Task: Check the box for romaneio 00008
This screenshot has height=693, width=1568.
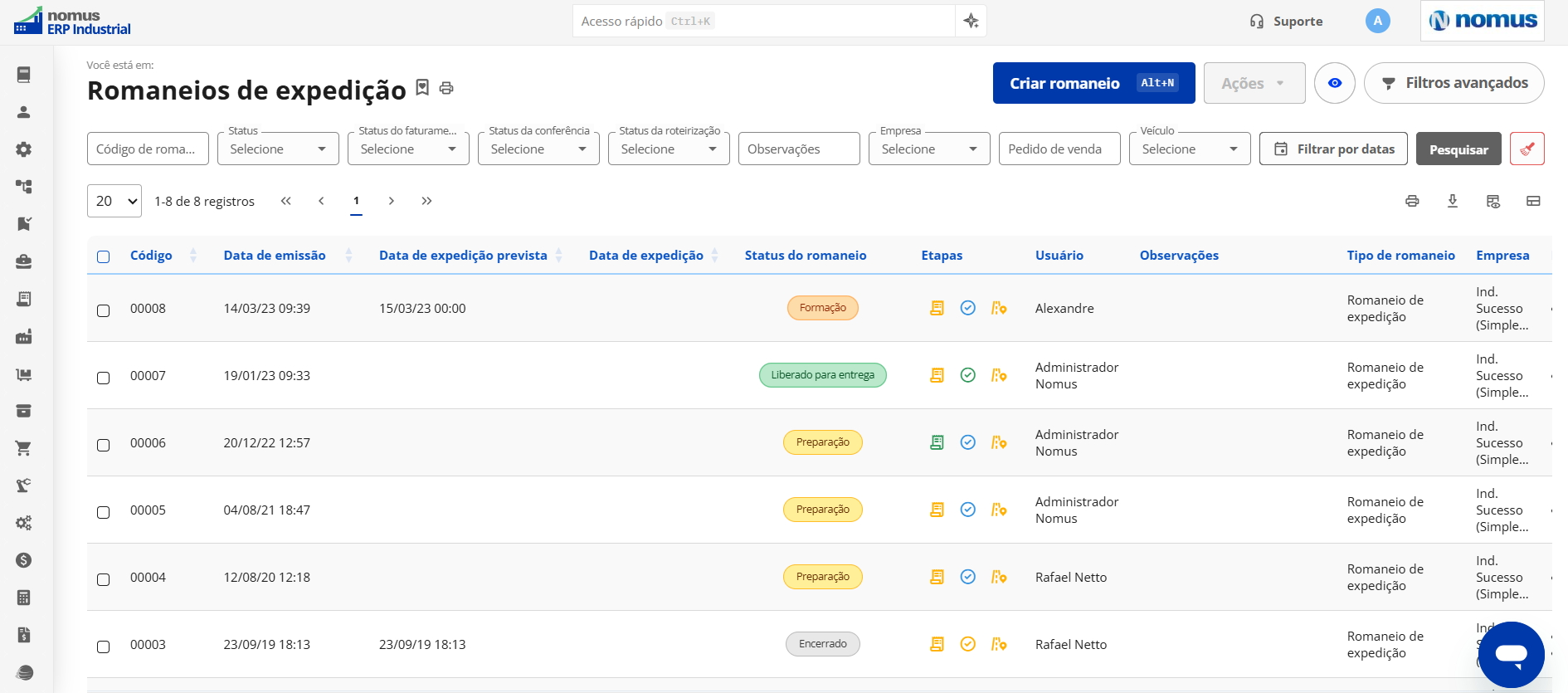Action: 104,310
